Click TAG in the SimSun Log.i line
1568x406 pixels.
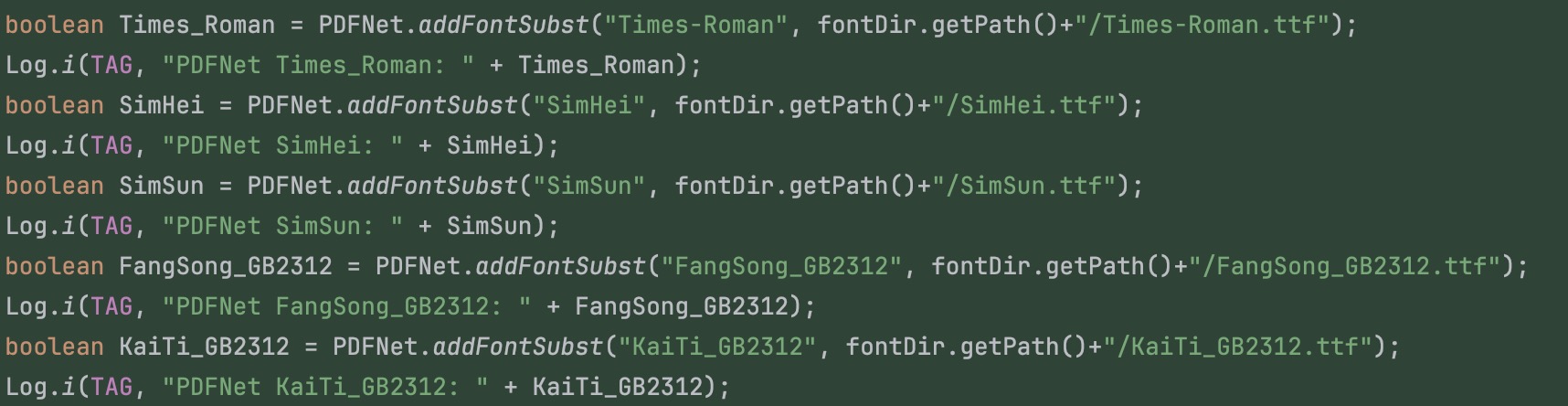coord(111,226)
